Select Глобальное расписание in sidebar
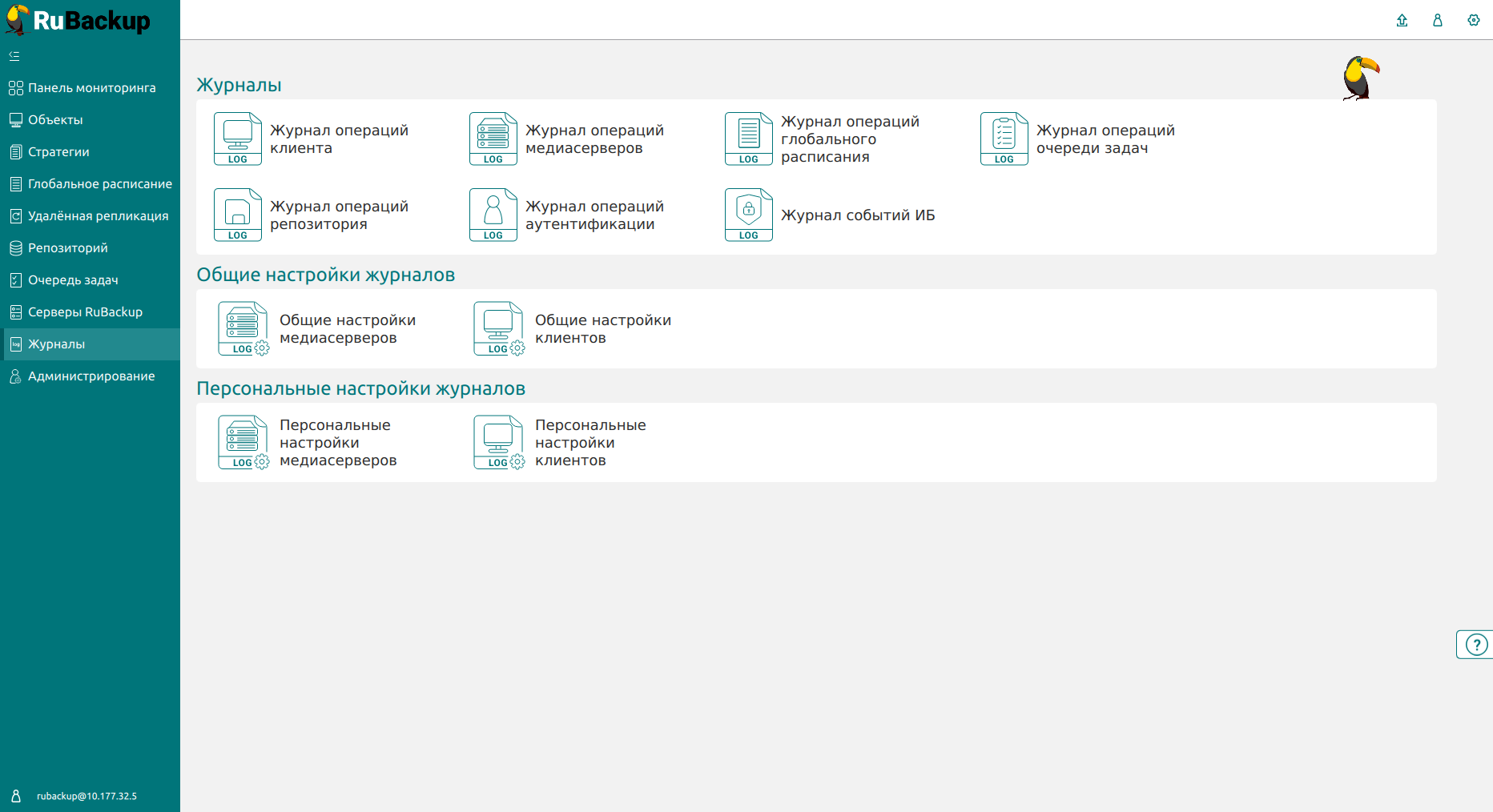1493x812 pixels. coord(99,184)
